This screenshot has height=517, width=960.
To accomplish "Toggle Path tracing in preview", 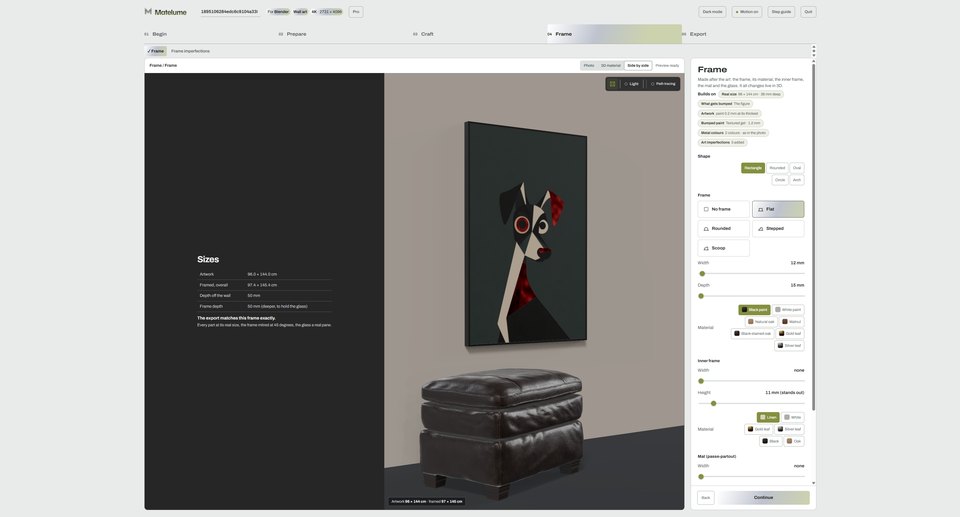I will [663, 84].
